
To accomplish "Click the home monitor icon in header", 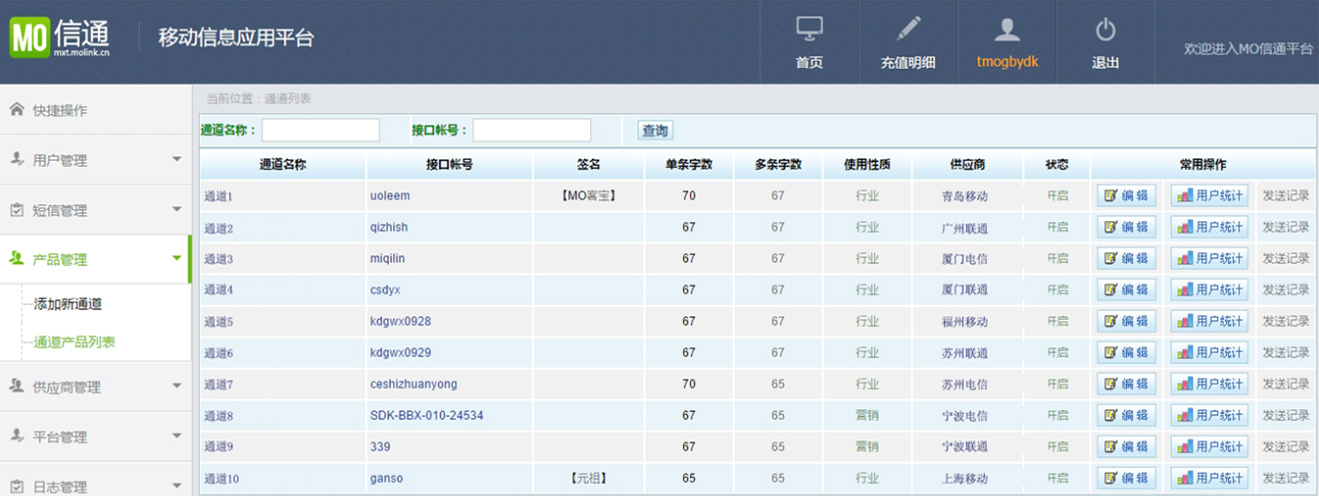I will pos(809,29).
